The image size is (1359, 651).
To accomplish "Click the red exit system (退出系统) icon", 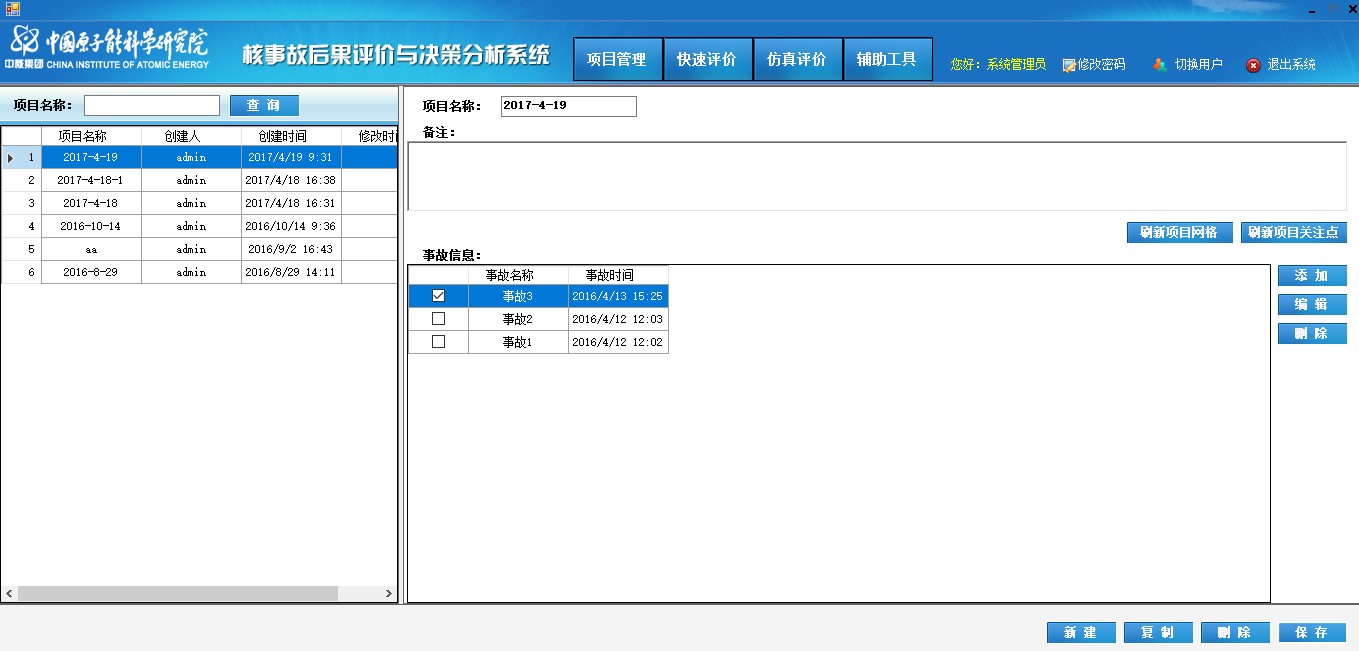I will point(1253,65).
